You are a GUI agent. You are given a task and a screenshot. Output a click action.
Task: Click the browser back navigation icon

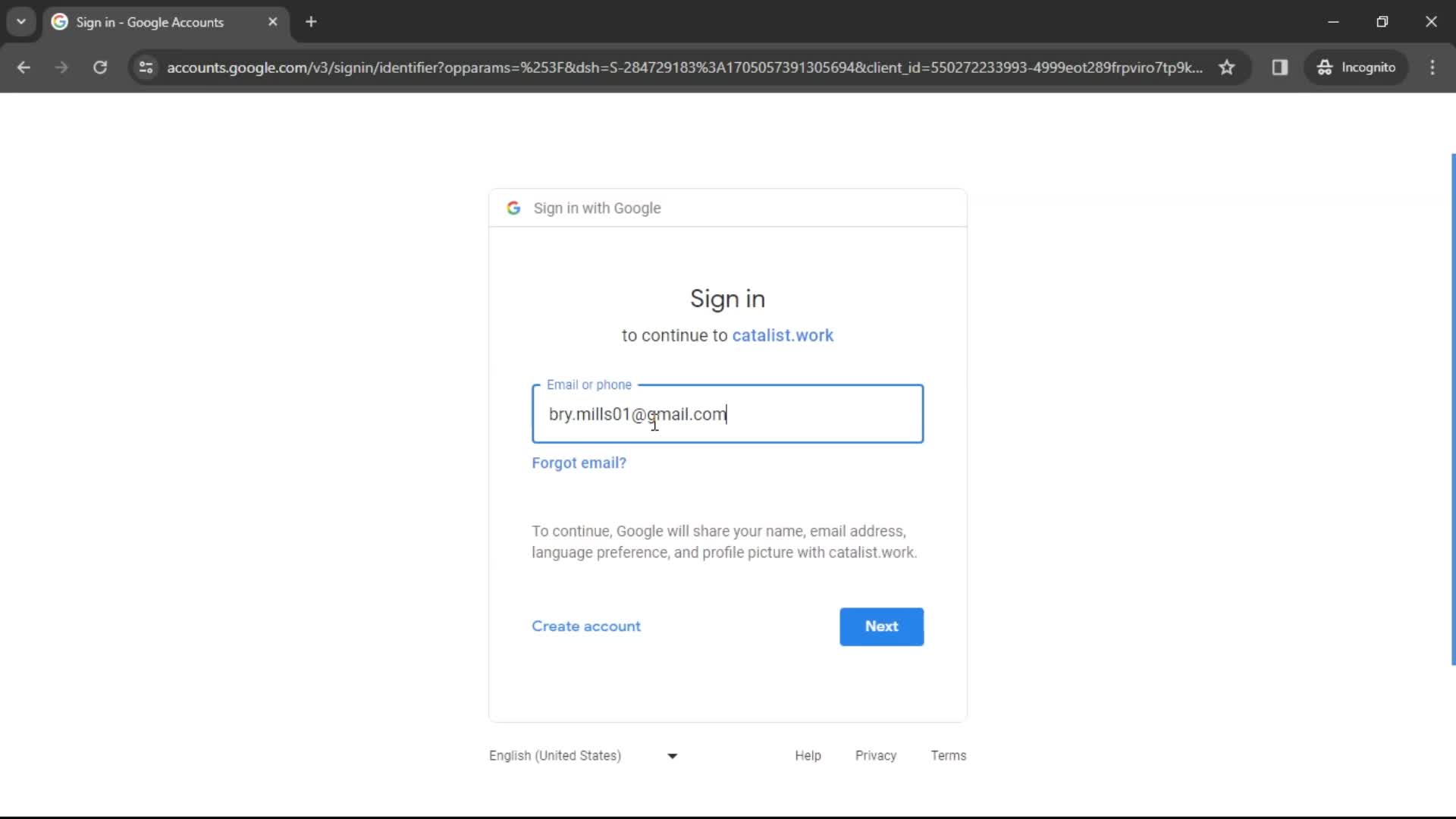click(23, 67)
